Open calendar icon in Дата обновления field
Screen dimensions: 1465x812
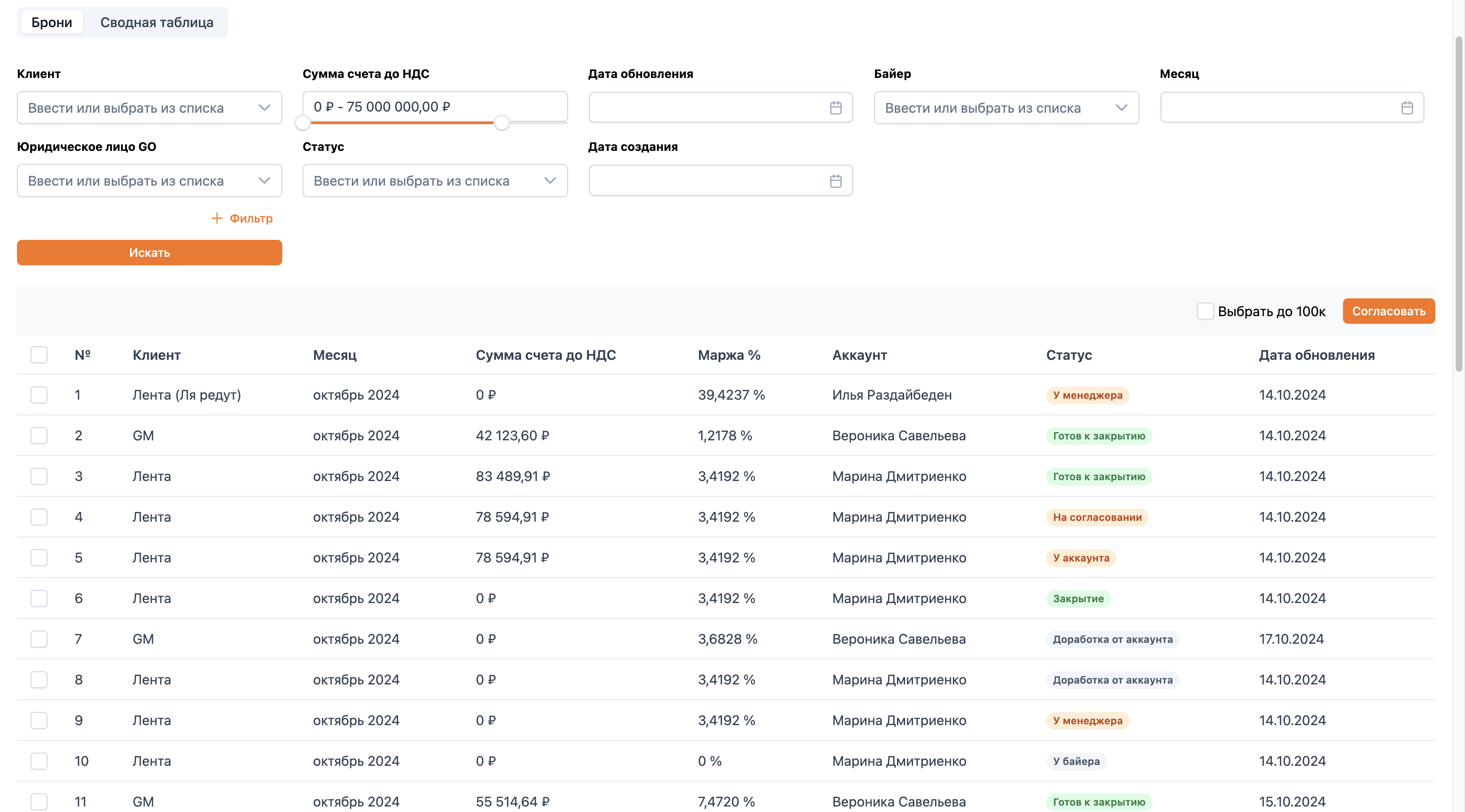tap(836, 108)
